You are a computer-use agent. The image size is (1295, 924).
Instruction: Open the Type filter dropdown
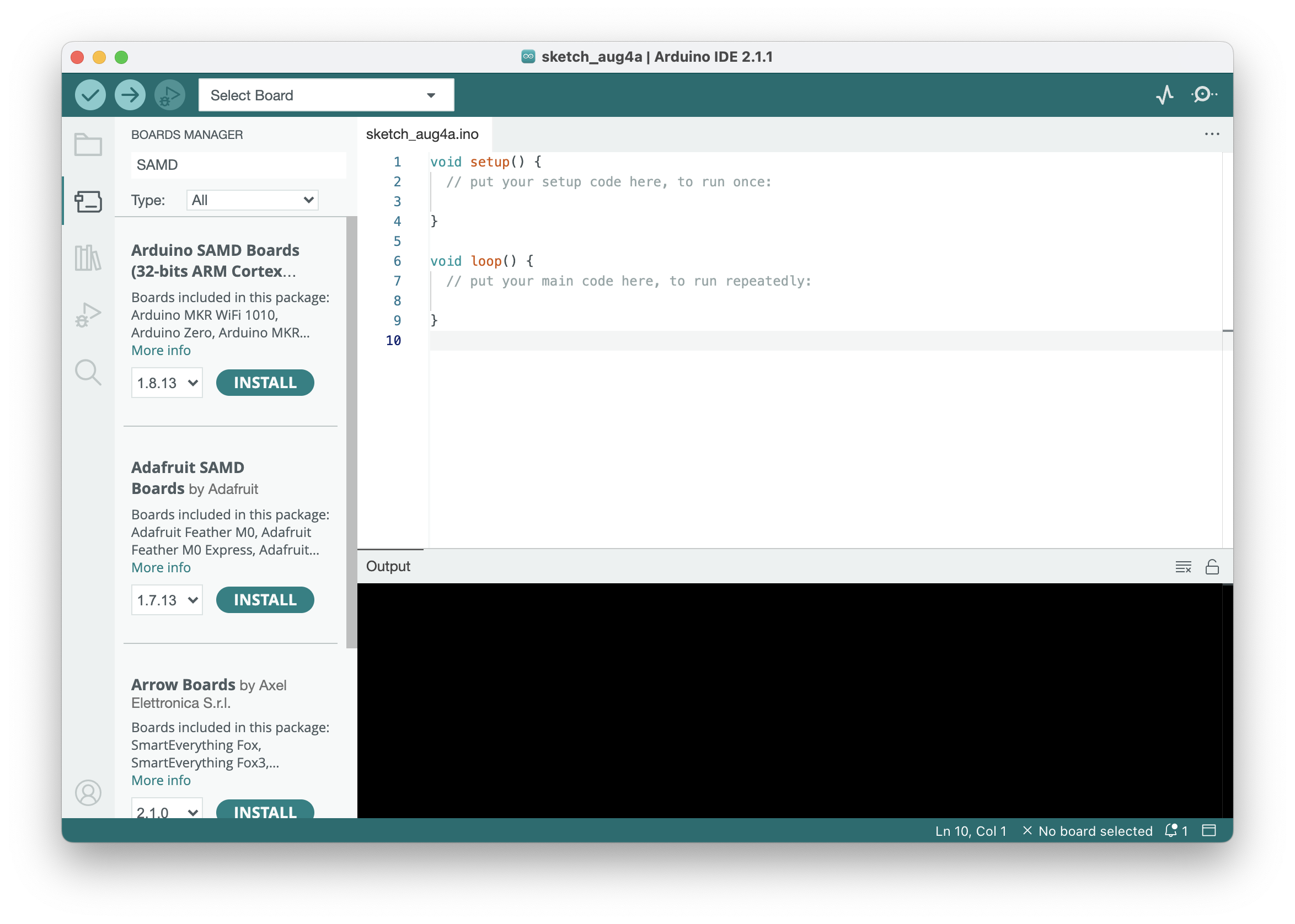pos(252,200)
